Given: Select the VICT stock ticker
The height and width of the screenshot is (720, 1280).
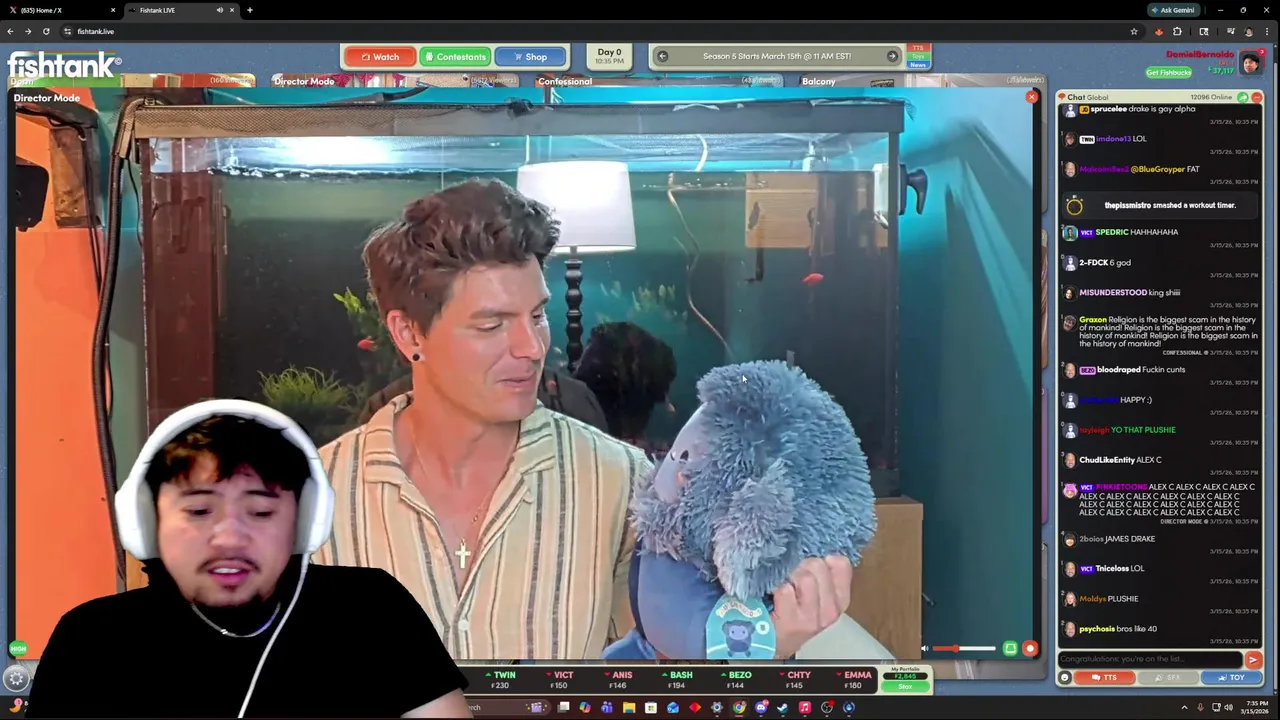Looking at the screenshot, I should pyautogui.click(x=558, y=680).
